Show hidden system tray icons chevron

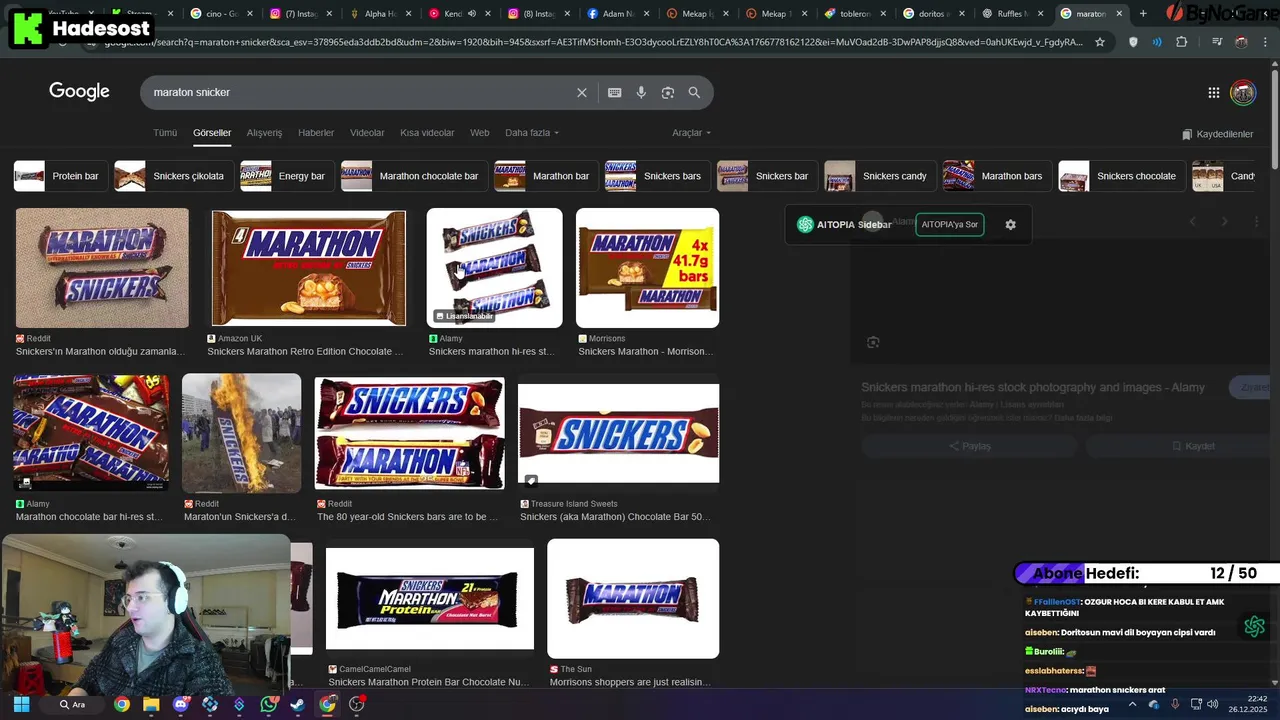(1132, 704)
